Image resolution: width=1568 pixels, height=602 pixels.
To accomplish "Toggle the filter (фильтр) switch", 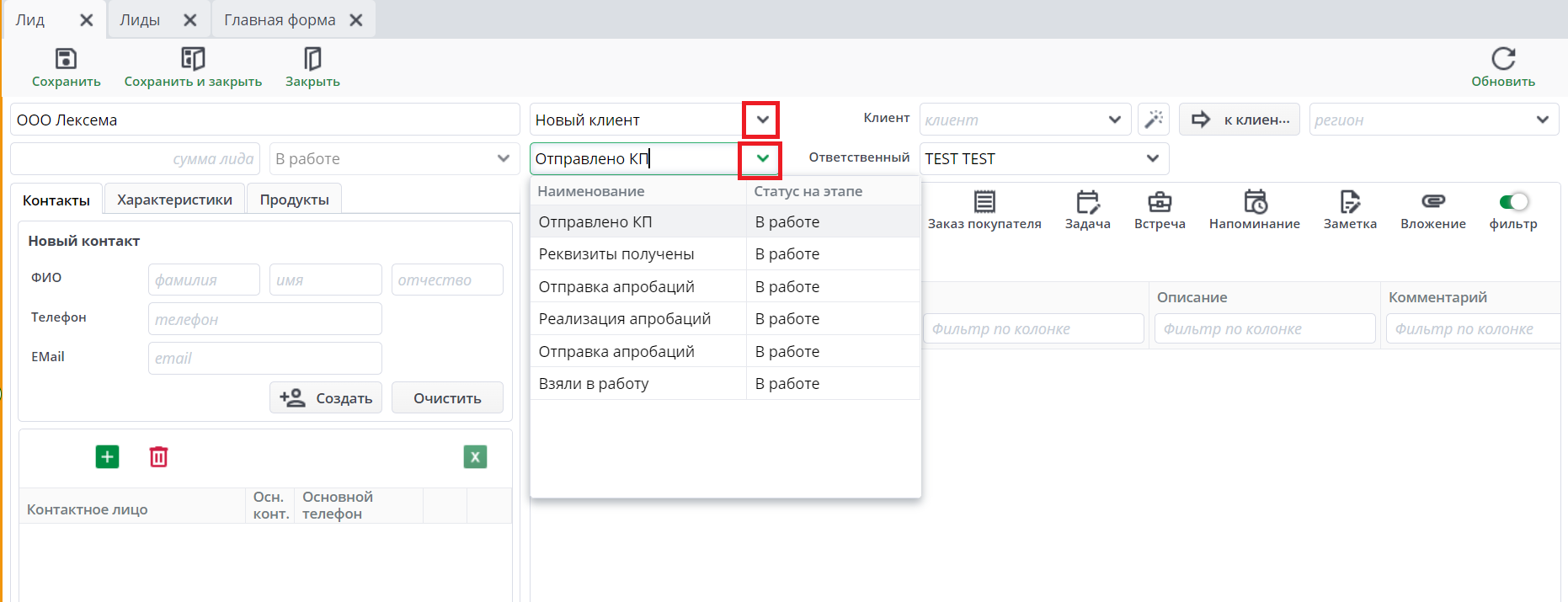I will point(1513,202).
